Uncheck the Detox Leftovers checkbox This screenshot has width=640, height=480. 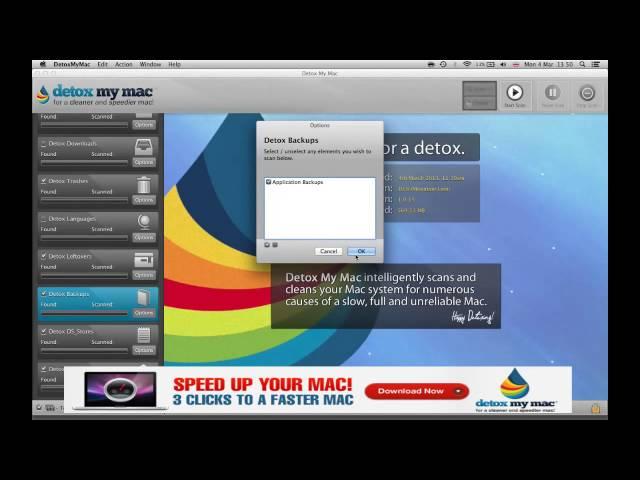[x=44, y=256]
